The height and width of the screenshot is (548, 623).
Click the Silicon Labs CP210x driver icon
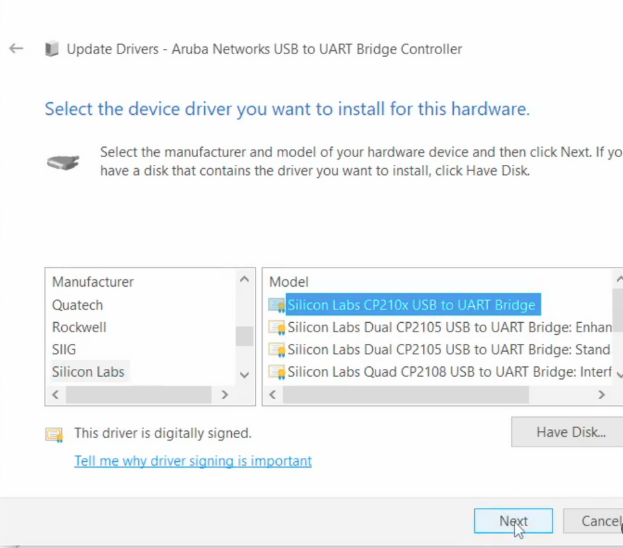pos(277,305)
